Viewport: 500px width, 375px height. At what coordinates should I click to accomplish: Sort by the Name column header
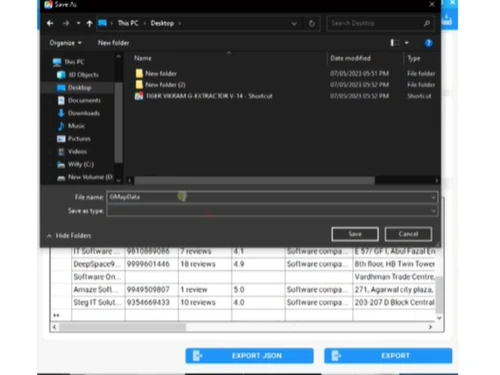[143, 58]
